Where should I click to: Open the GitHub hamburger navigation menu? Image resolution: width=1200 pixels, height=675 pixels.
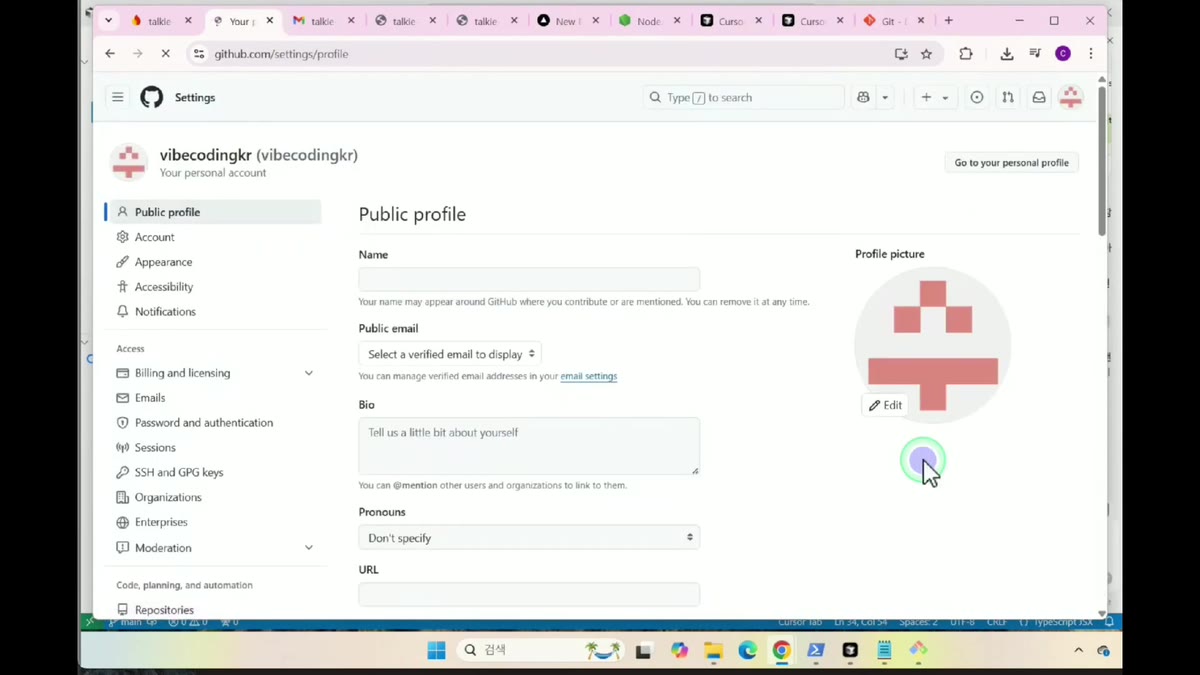pyautogui.click(x=118, y=97)
